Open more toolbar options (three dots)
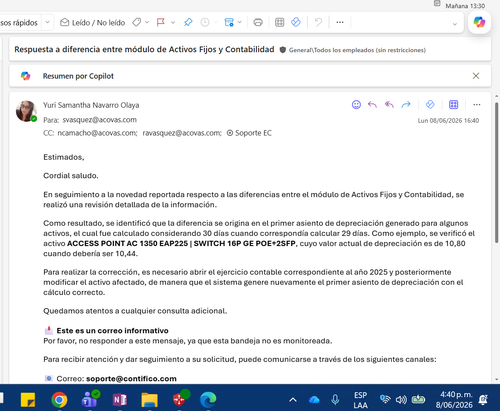The height and width of the screenshot is (411, 500). click(340, 22)
